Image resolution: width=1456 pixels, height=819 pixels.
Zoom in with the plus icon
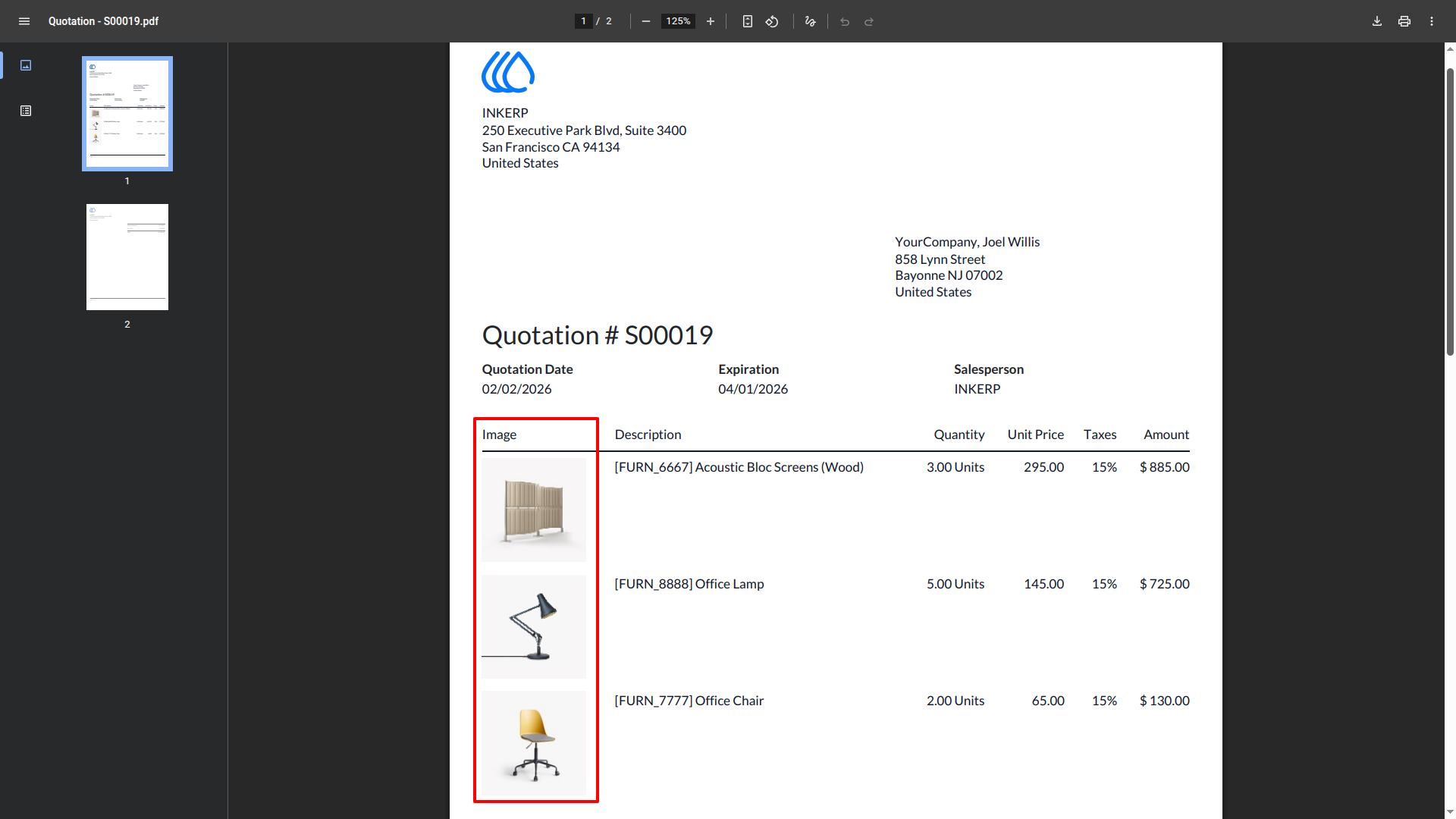pyautogui.click(x=711, y=21)
